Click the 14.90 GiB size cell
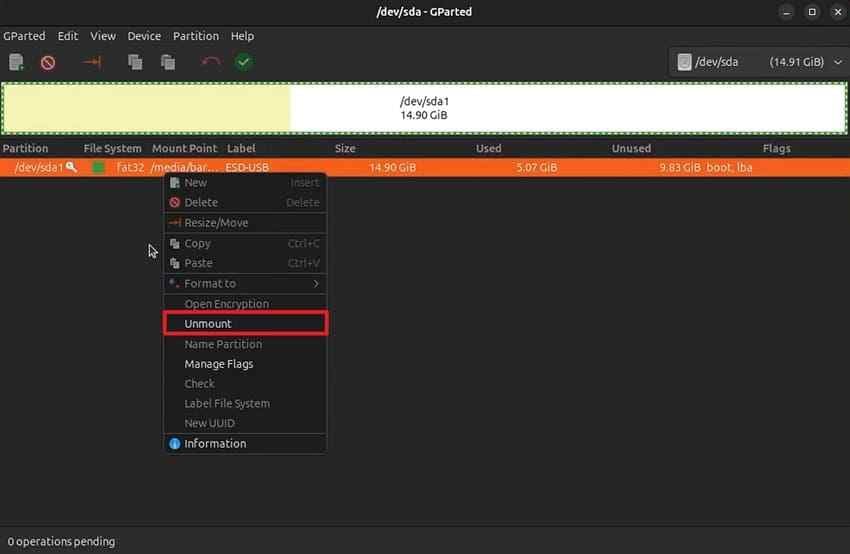850x554 pixels. pos(392,168)
